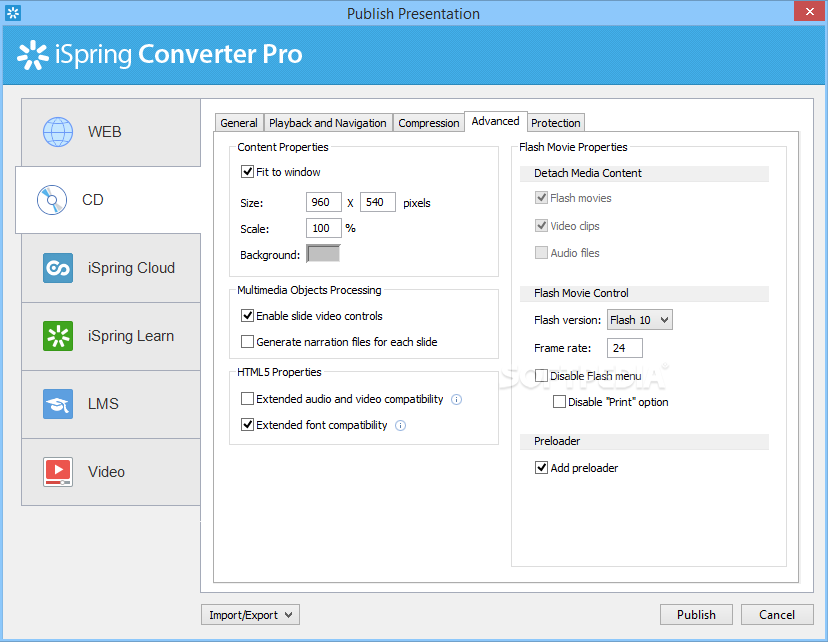
Task: Click the Publish button
Action: pos(696,615)
